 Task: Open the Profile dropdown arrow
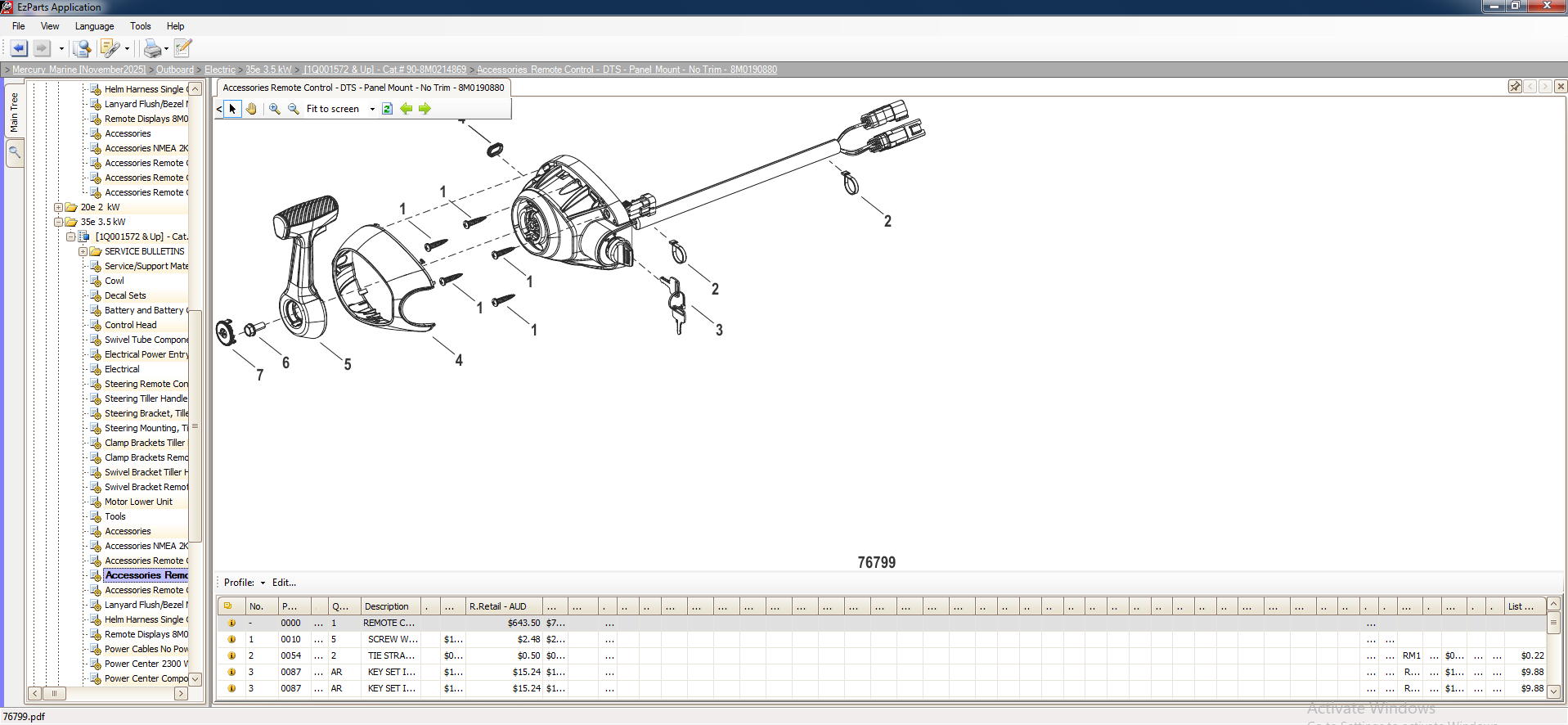(263, 583)
